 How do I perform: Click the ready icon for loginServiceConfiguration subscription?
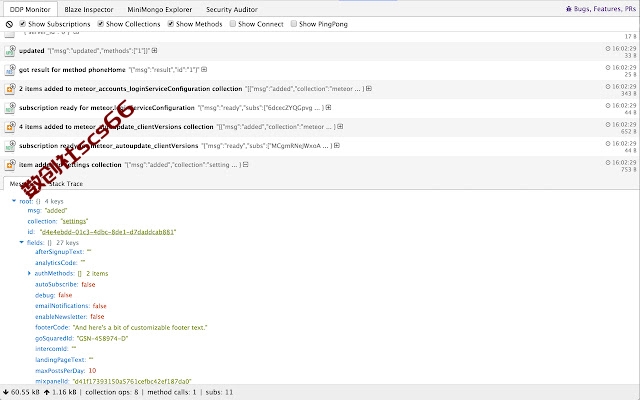[10, 108]
